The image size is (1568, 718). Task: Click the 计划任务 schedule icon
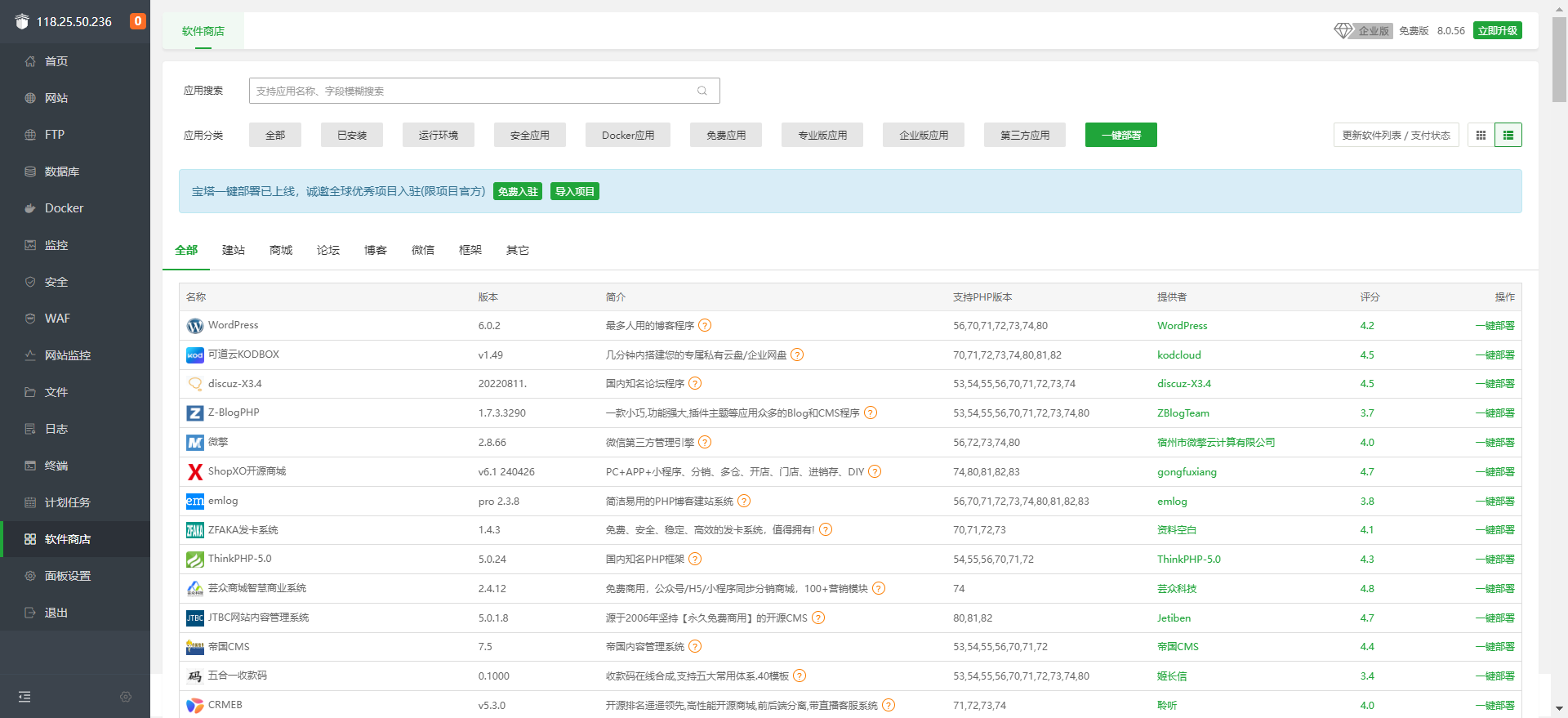(x=30, y=502)
